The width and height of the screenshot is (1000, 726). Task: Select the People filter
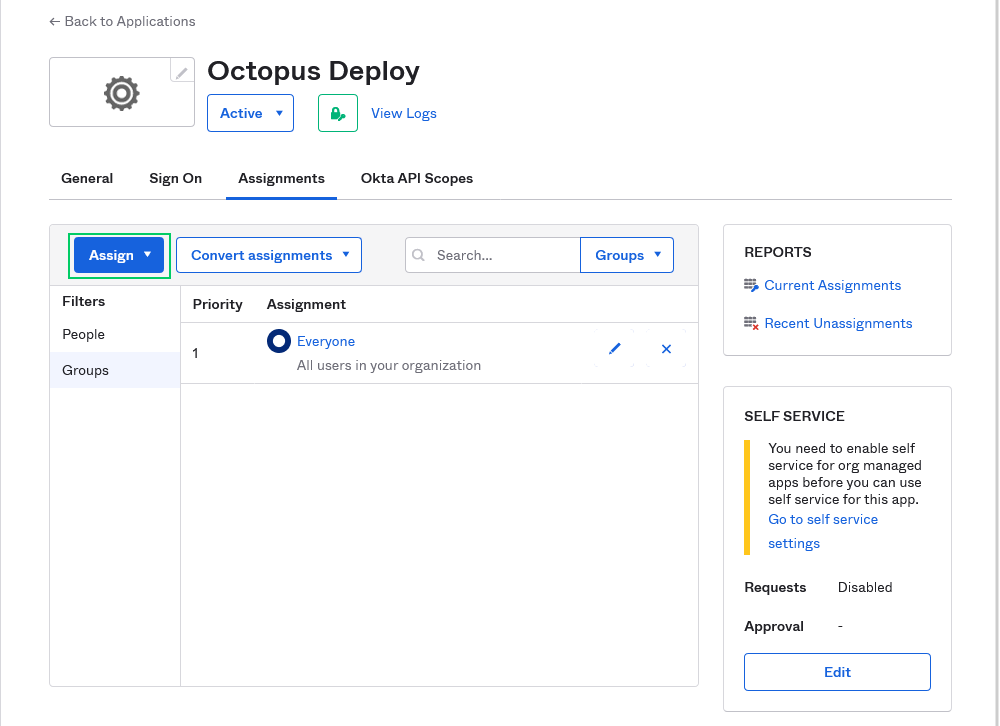[84, 334]
